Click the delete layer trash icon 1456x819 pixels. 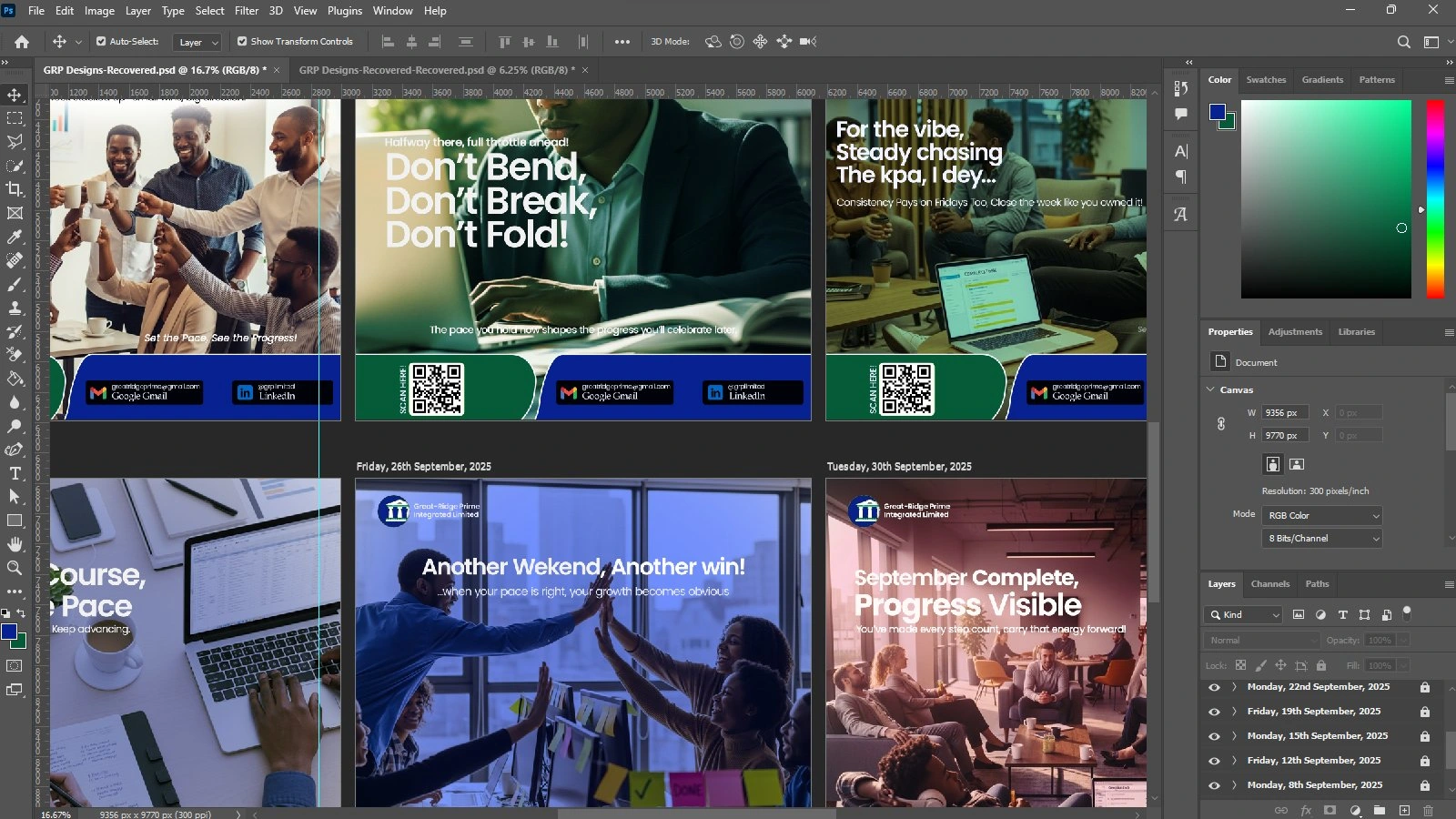point(1428,810)
